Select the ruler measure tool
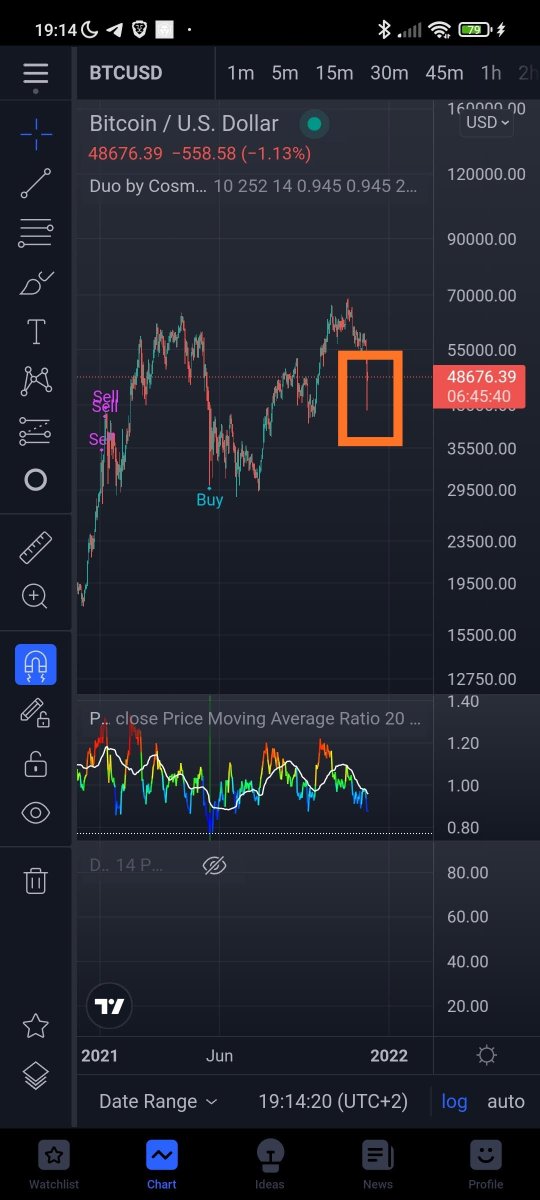 35,547
